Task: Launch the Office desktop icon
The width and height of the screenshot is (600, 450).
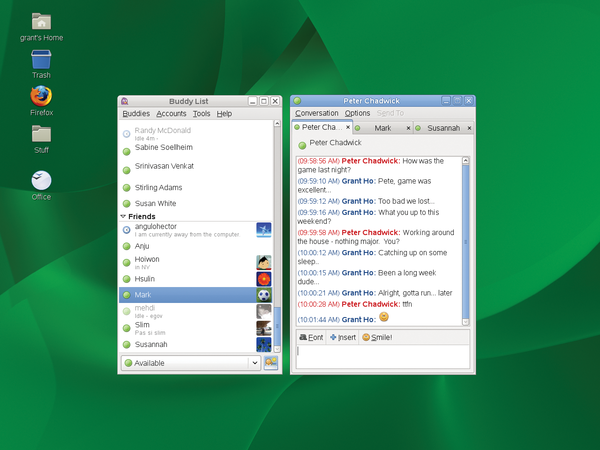Action: tap(41, 180)
